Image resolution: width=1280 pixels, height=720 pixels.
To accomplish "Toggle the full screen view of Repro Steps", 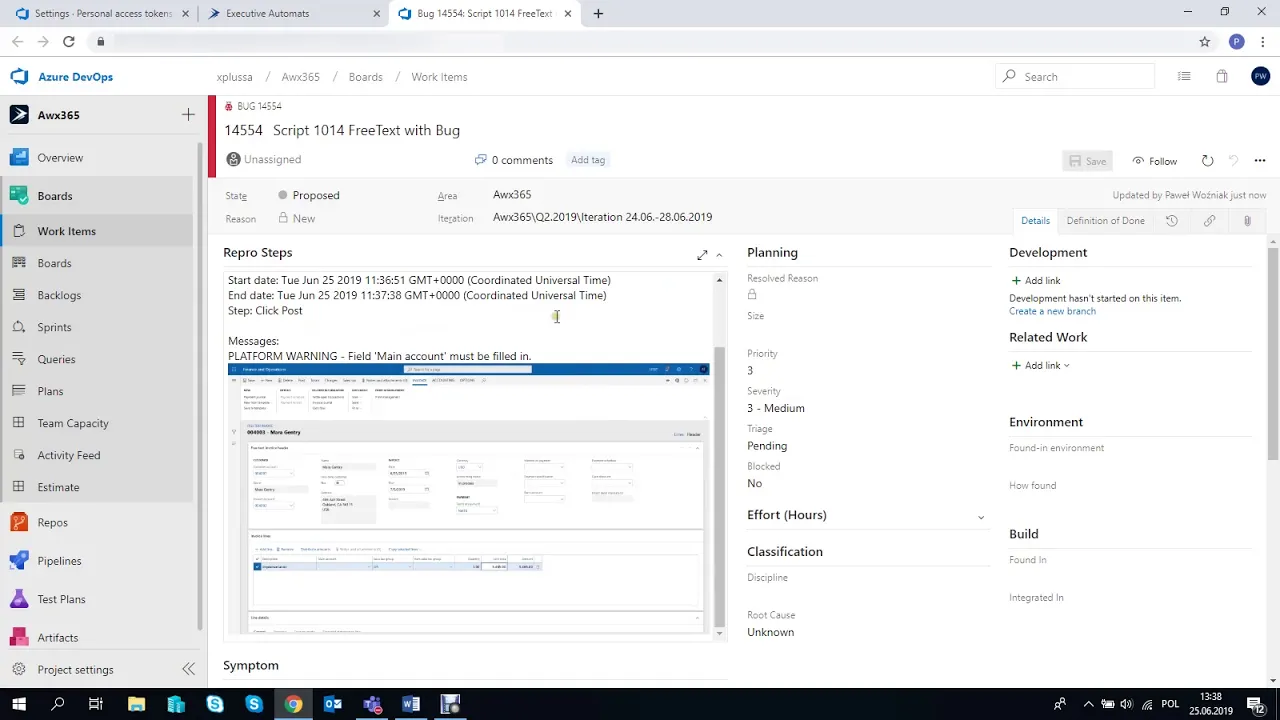I will 702,255.
